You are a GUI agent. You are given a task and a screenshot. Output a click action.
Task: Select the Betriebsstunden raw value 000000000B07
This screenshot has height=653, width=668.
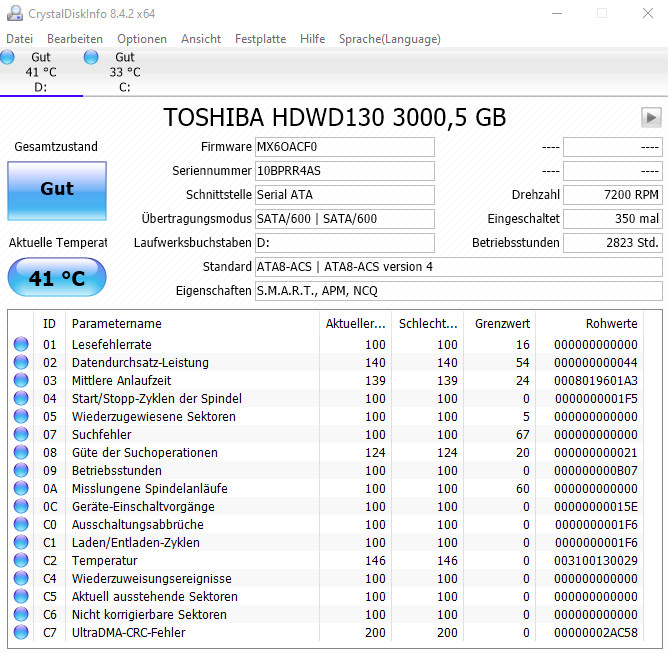596,470
